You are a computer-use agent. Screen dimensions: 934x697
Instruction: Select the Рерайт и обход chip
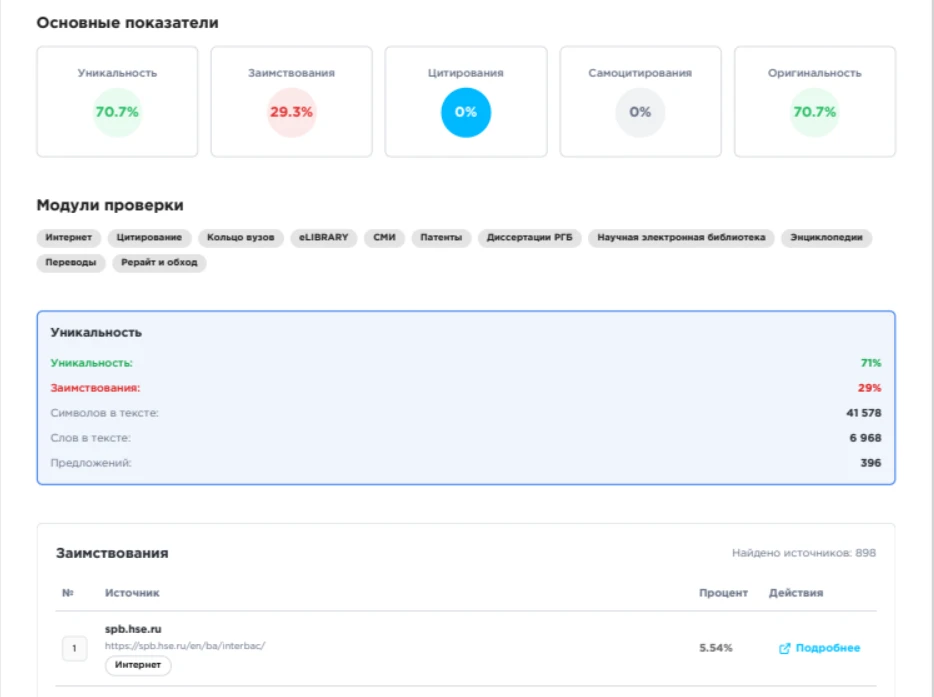coord(159,263)
